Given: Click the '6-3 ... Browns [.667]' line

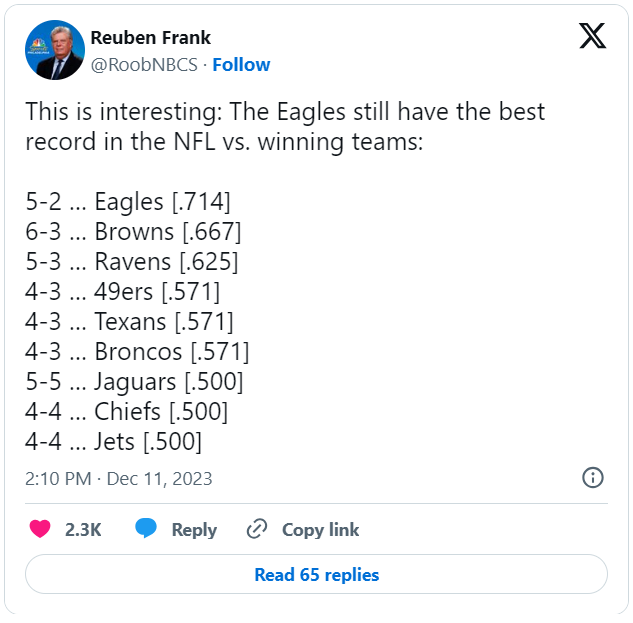Looking at the screenshot, I should click(133, 232).
